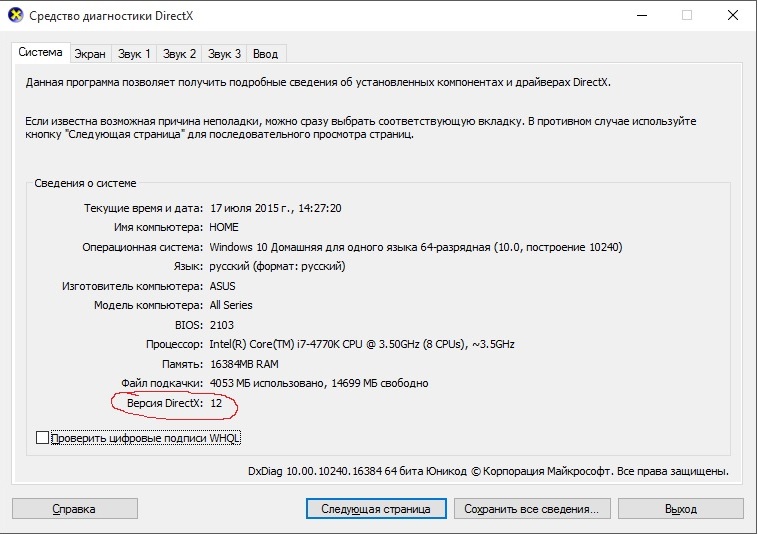The image size is (758, 534).
Task: Select the Звук 2 tab
Action: pyautogui.click(x=180, y=53)
